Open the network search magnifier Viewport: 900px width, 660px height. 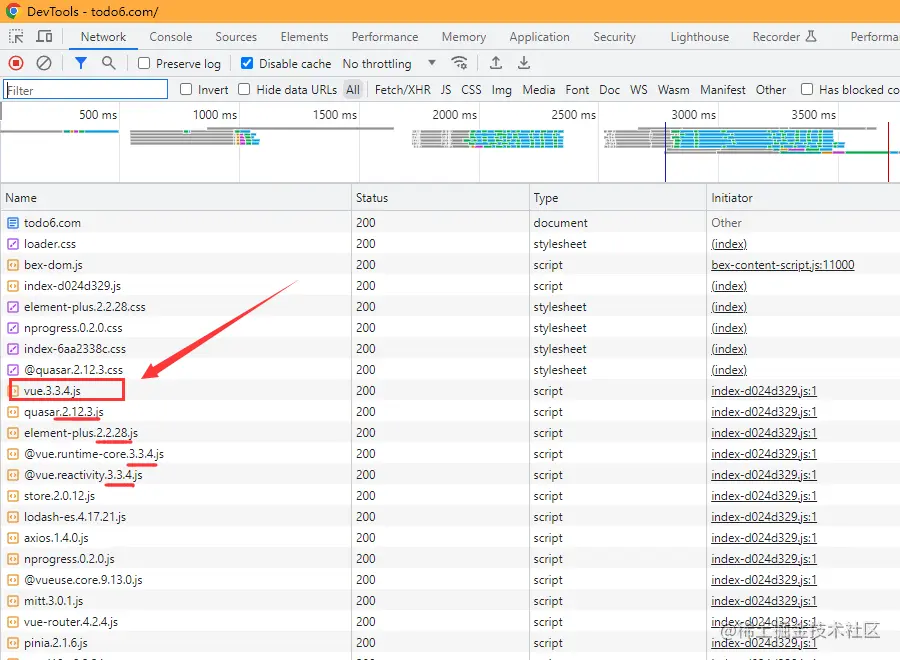108,63
